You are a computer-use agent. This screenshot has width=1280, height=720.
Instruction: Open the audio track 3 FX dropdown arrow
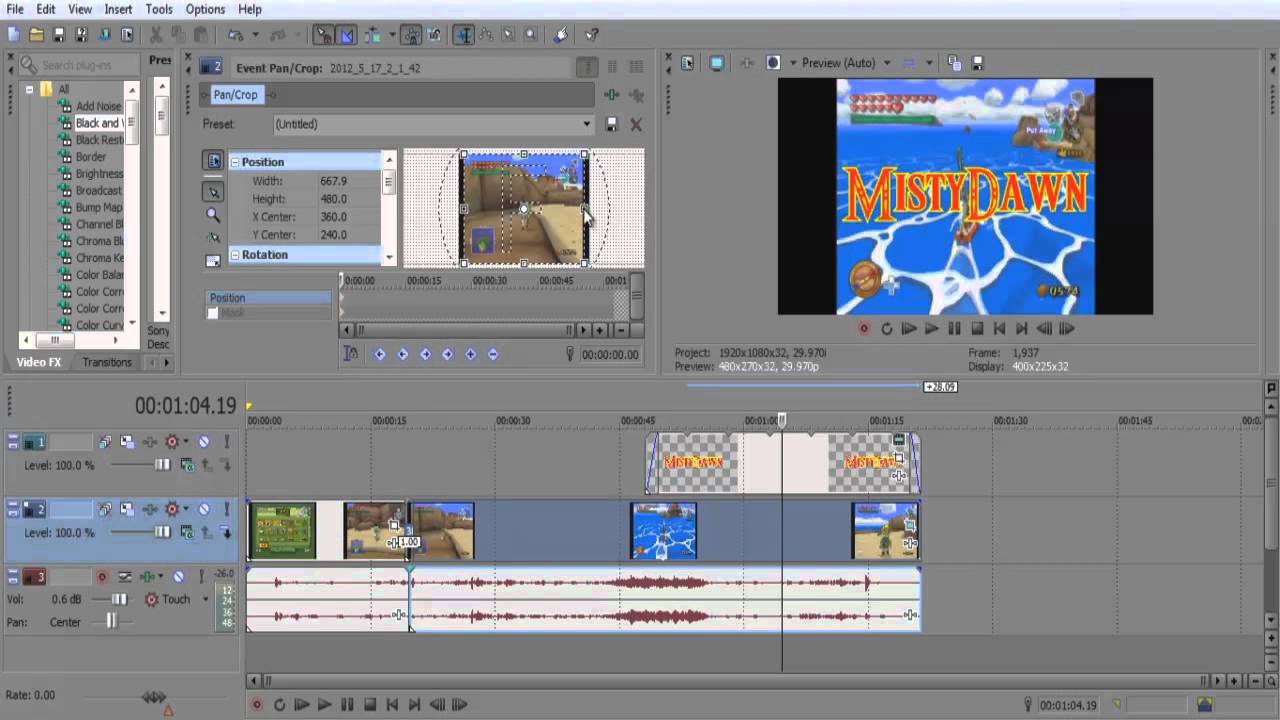pyautogui.click(x=160, y=577)
